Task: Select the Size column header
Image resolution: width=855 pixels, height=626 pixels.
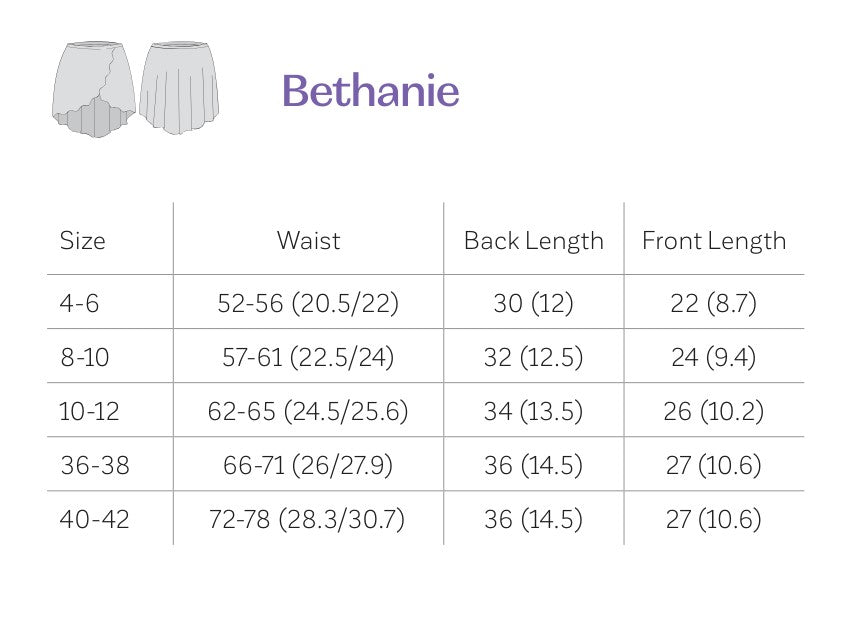Action: pos(82,241)
